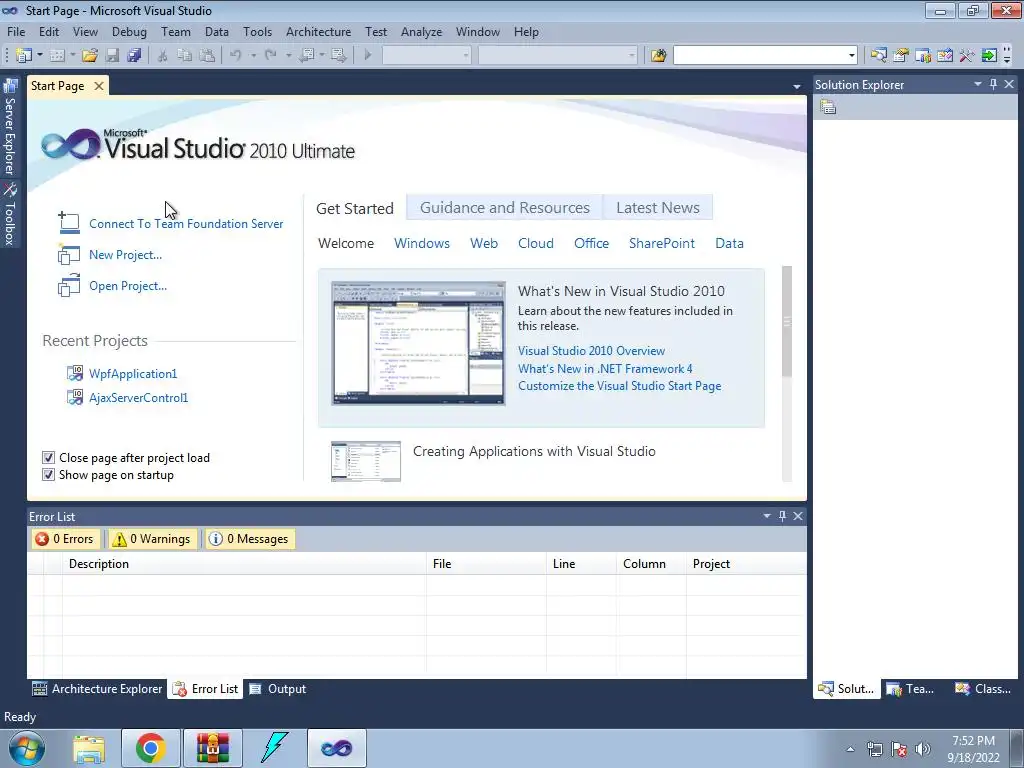
Task: Toggle Show page on startup checkbox
Action: tap(48, 475)
